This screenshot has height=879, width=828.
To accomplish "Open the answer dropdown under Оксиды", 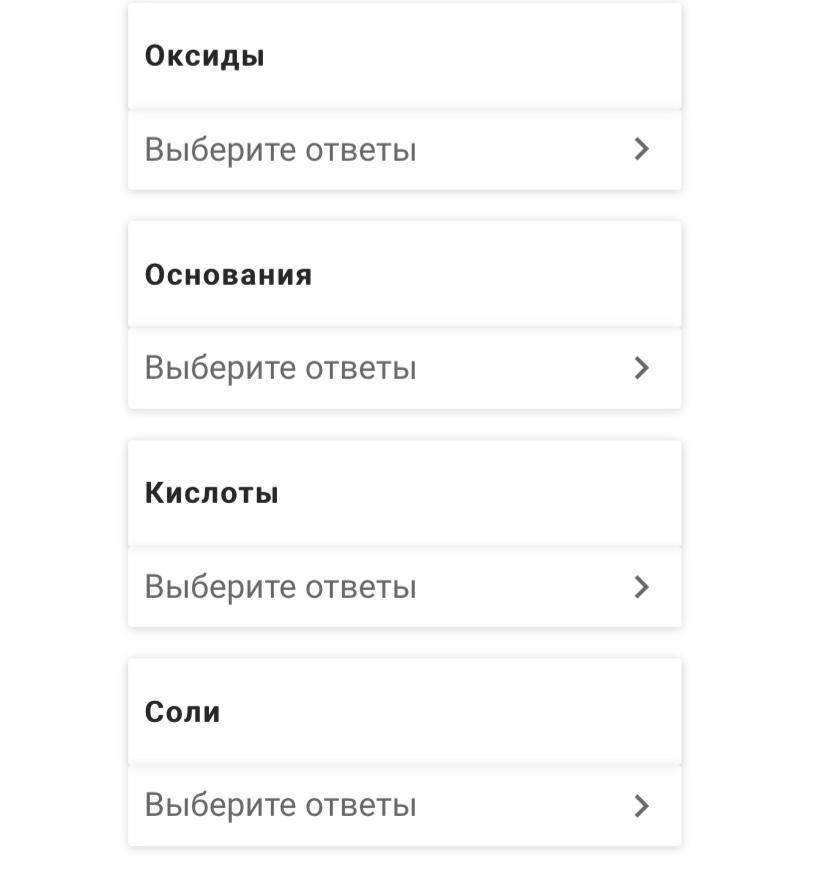I will coord(404,150).
